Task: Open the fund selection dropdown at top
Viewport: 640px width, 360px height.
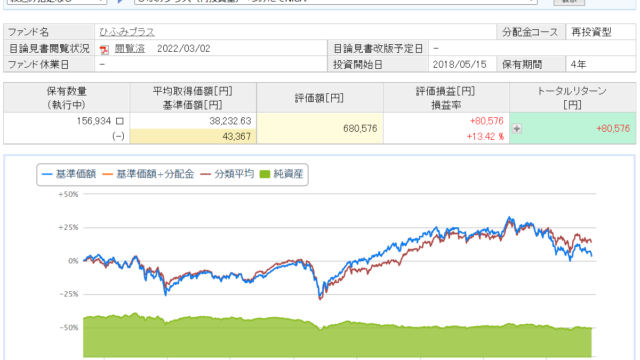Action: coord(336,2)
